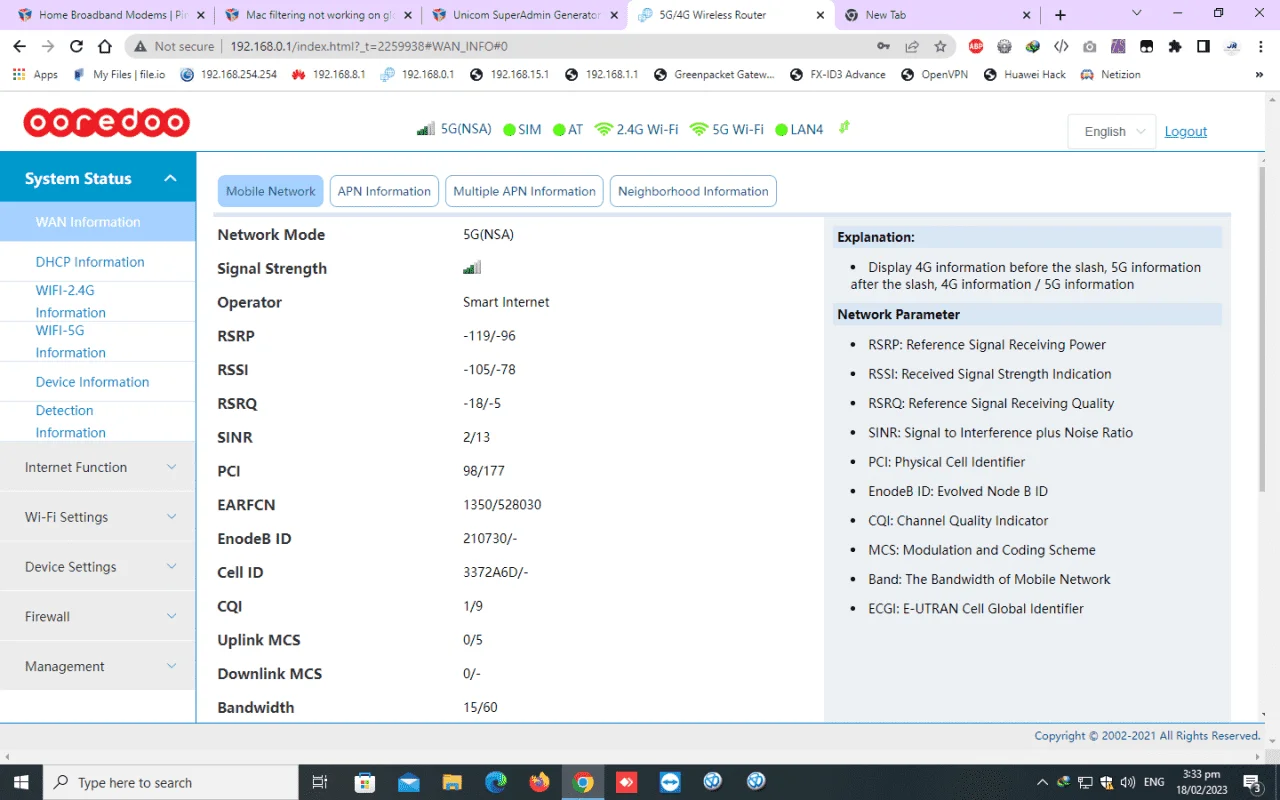Viewport: 1280px width, 800px height.
Task: Open the Chrome profile avatar
Action: click(x=1232, y=46)
